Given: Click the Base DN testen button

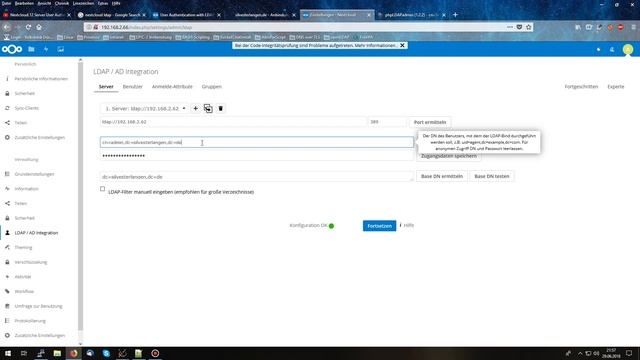Looking at the screenshot, I should tap(492, 176).
